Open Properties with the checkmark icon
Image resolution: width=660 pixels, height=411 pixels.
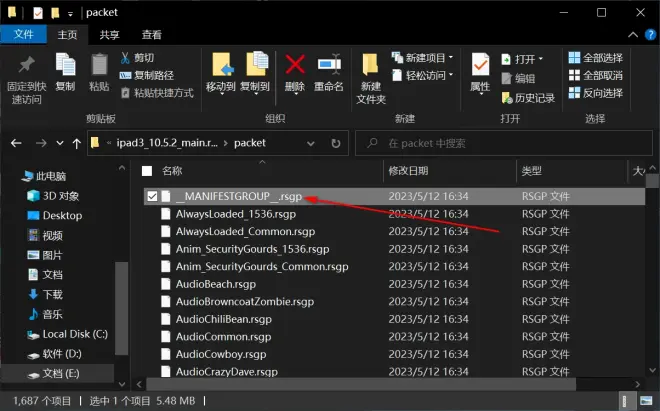click(480, 66)
